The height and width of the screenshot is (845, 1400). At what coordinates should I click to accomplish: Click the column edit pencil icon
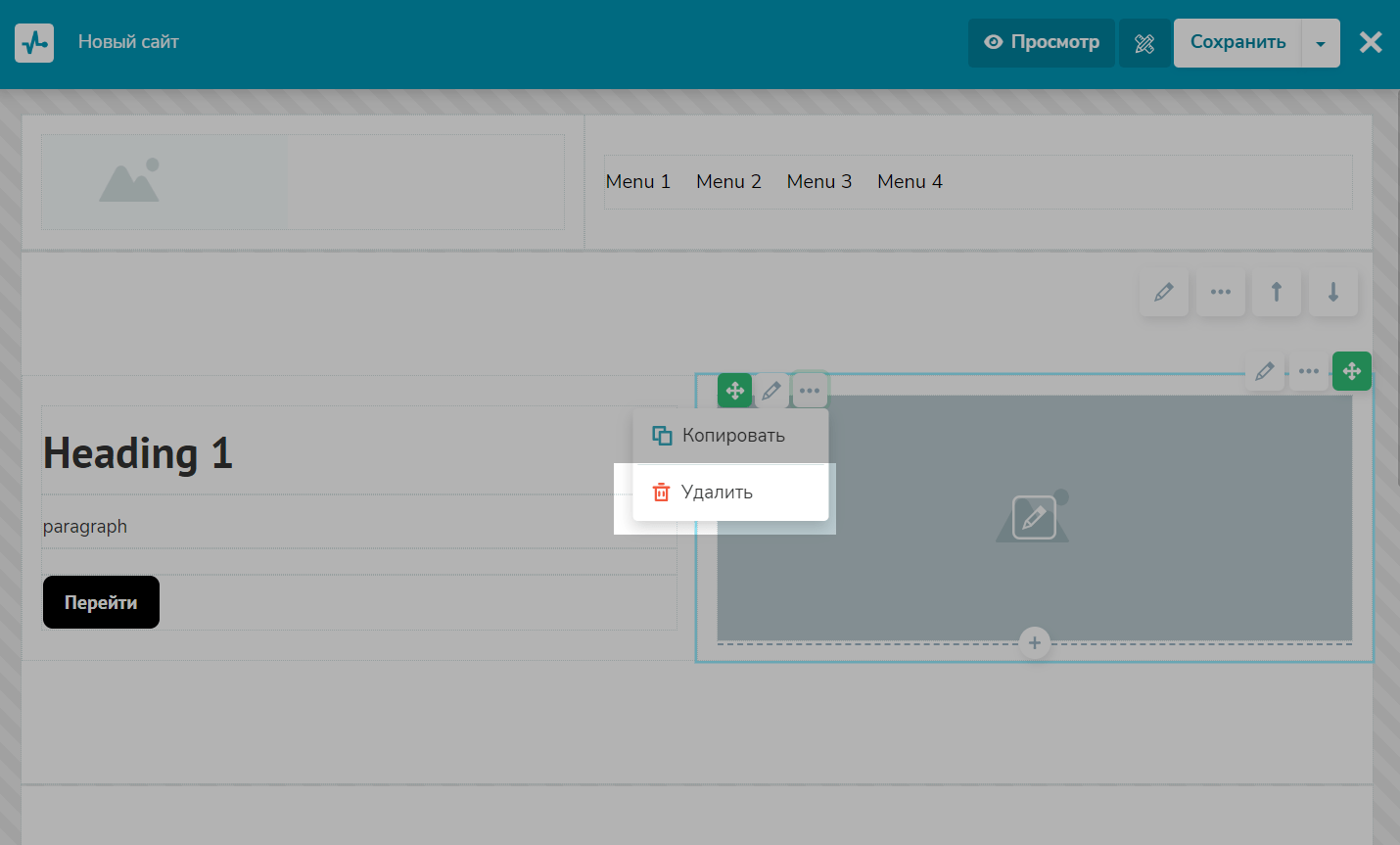(1265, 371)
